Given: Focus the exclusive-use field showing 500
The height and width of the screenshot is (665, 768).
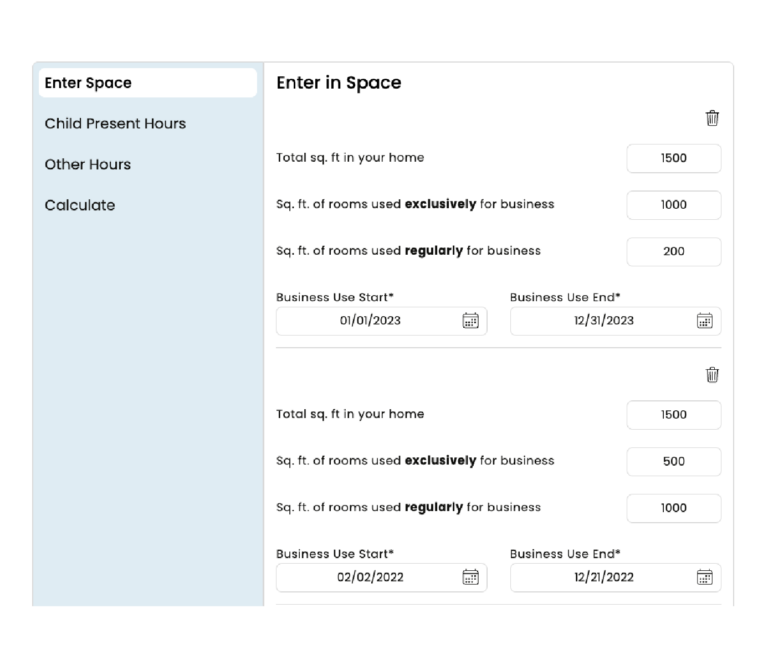Looking at the screenshot, I should pyautogui.click(x=673, y=461).
